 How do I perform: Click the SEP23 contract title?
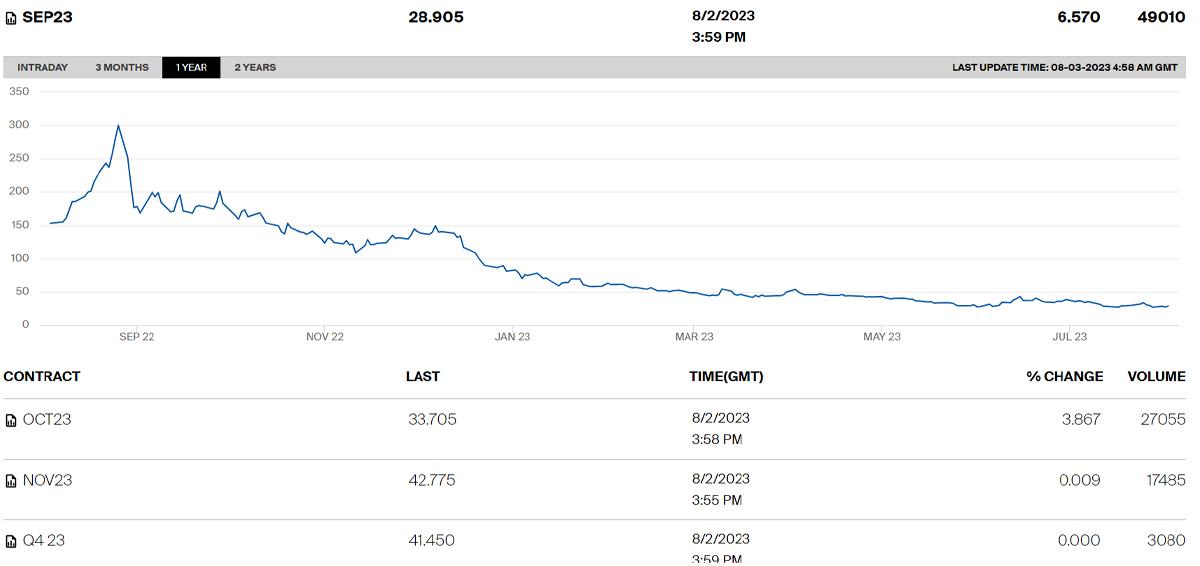pyautogui.click(x=47, y=17)
